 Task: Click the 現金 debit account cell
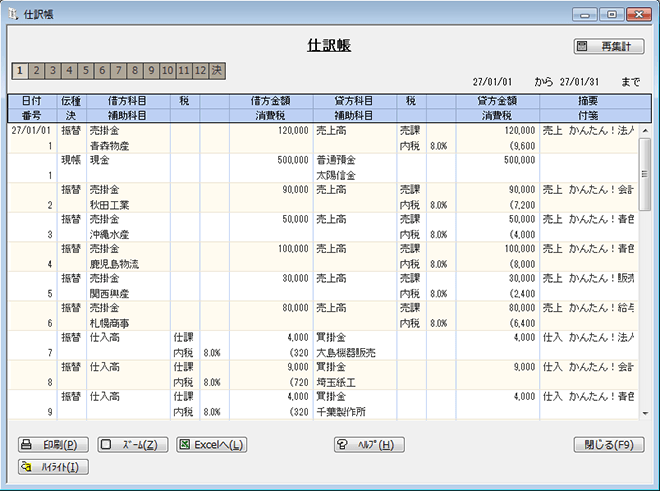pos(99,160)
